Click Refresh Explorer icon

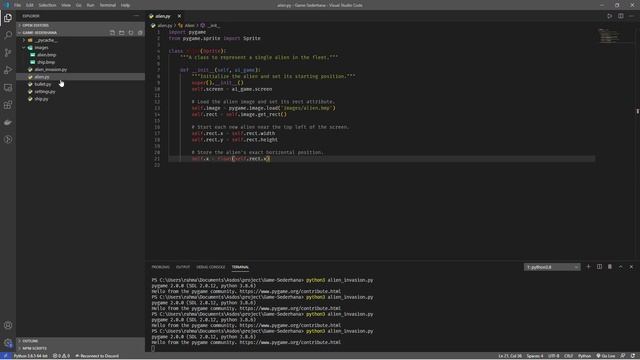pyautogui.click(x=131, y=33)
